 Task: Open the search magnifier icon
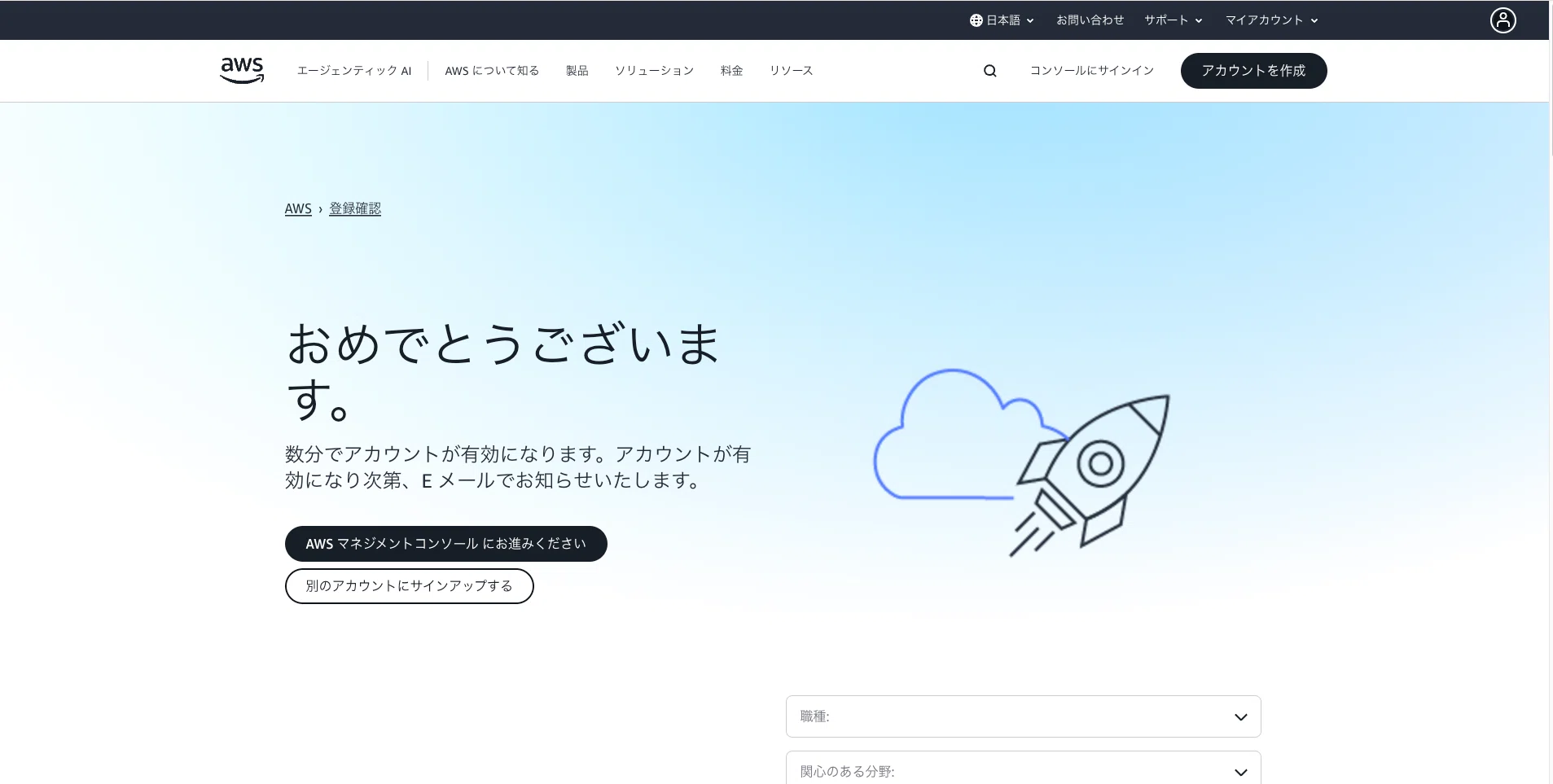click(x=990, y=71)
